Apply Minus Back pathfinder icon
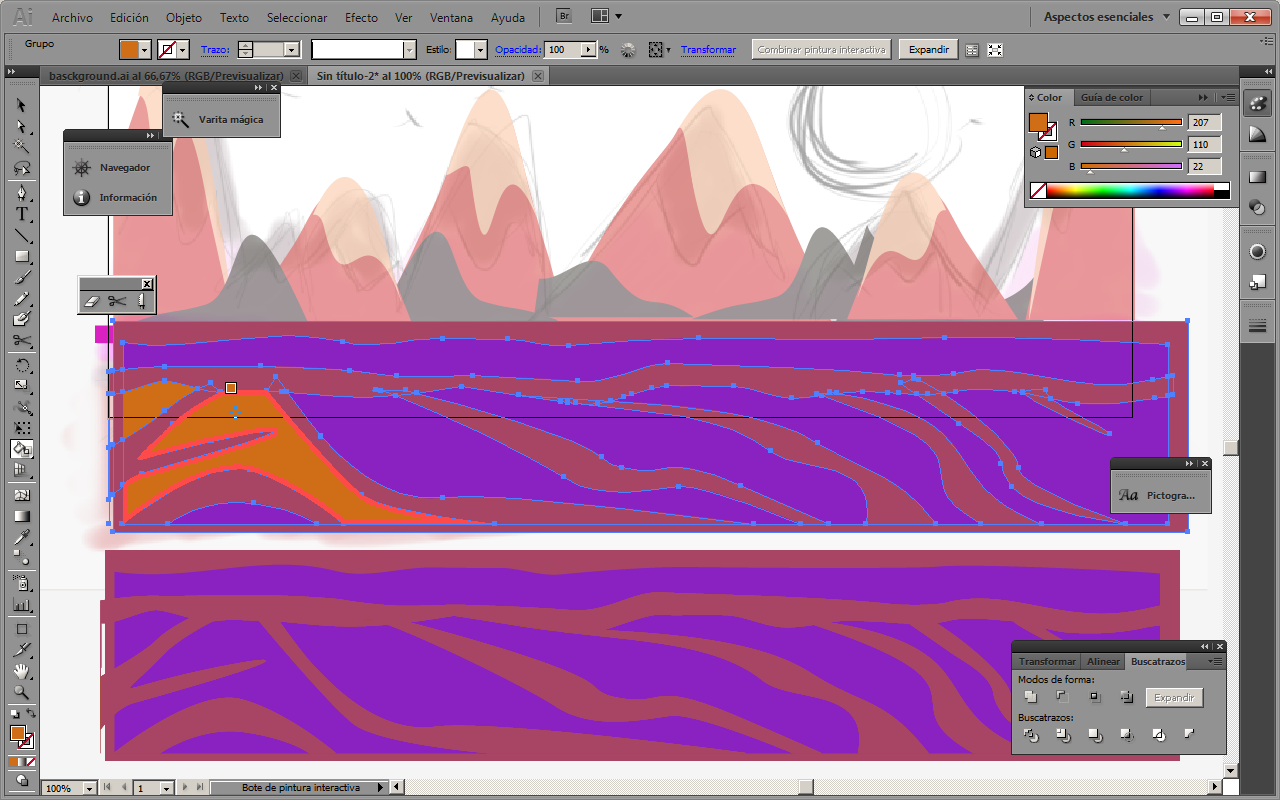The height and width of the screenshot is (800, 1280). click(x=1189, y=735)
